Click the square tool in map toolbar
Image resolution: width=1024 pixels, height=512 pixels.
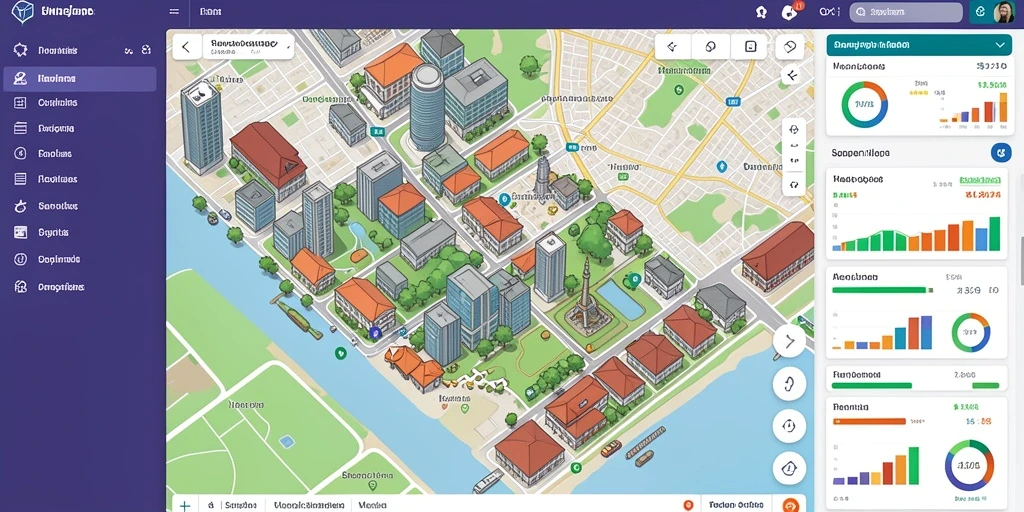coord(750,47)
